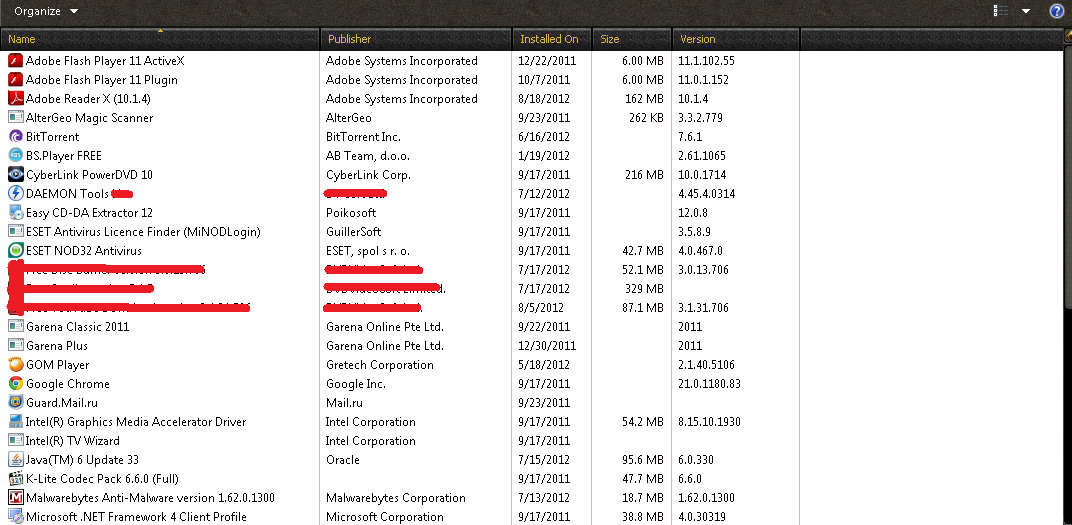
Task: Click the size value '216 MB'
Action: (x=644, y=175)
